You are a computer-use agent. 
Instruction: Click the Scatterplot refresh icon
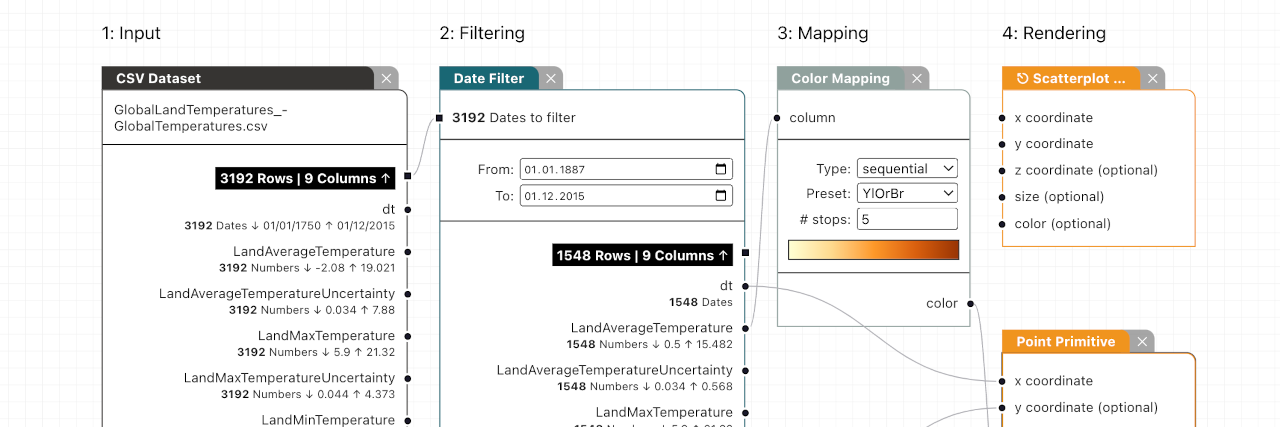pyautogui.click(x=1022, y=78)
